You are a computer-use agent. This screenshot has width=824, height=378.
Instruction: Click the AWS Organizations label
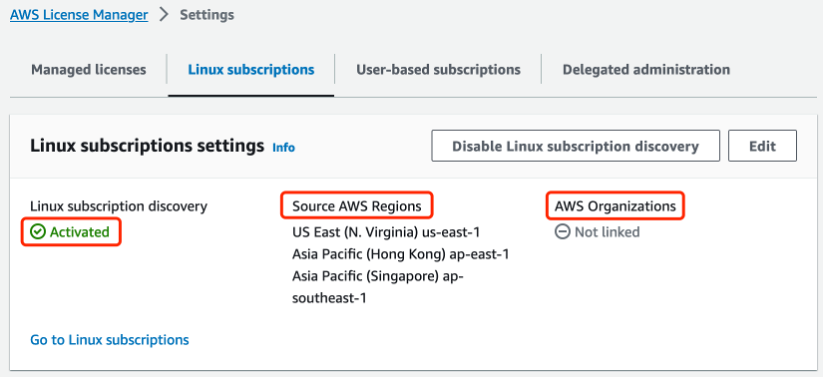pos(615,206)
